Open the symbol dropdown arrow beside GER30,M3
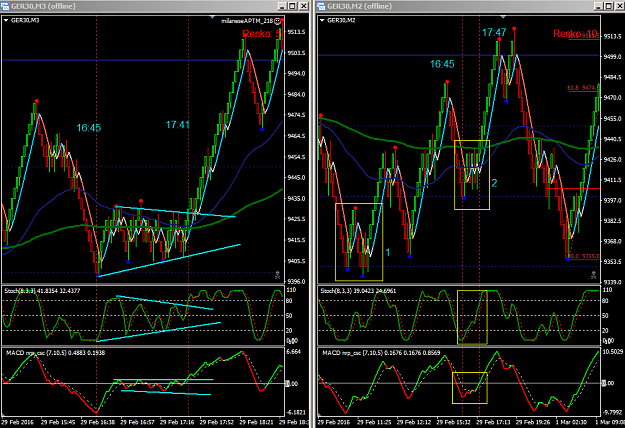 [6, 20]
